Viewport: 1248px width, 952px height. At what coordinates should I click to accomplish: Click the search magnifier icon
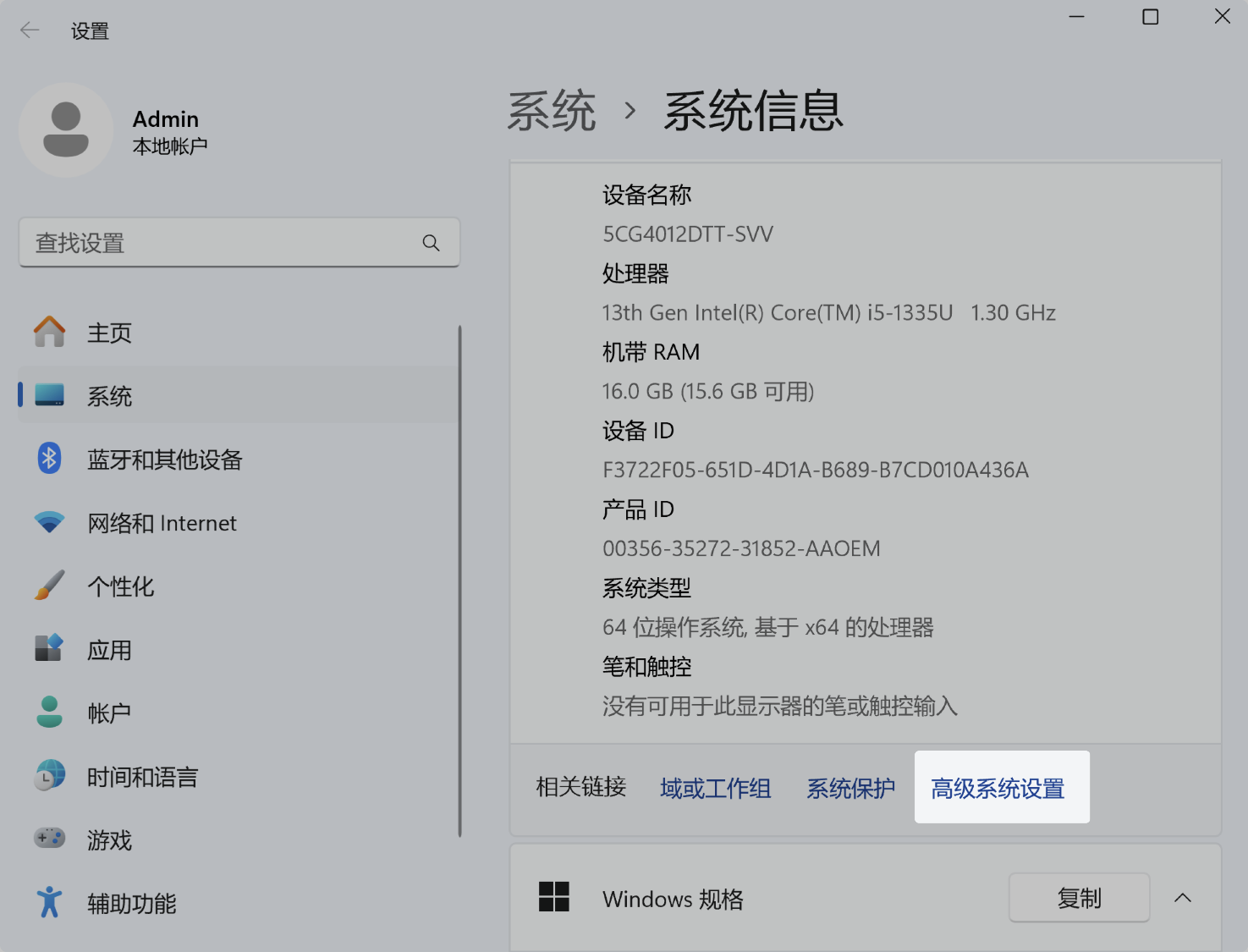pos(431,243)
